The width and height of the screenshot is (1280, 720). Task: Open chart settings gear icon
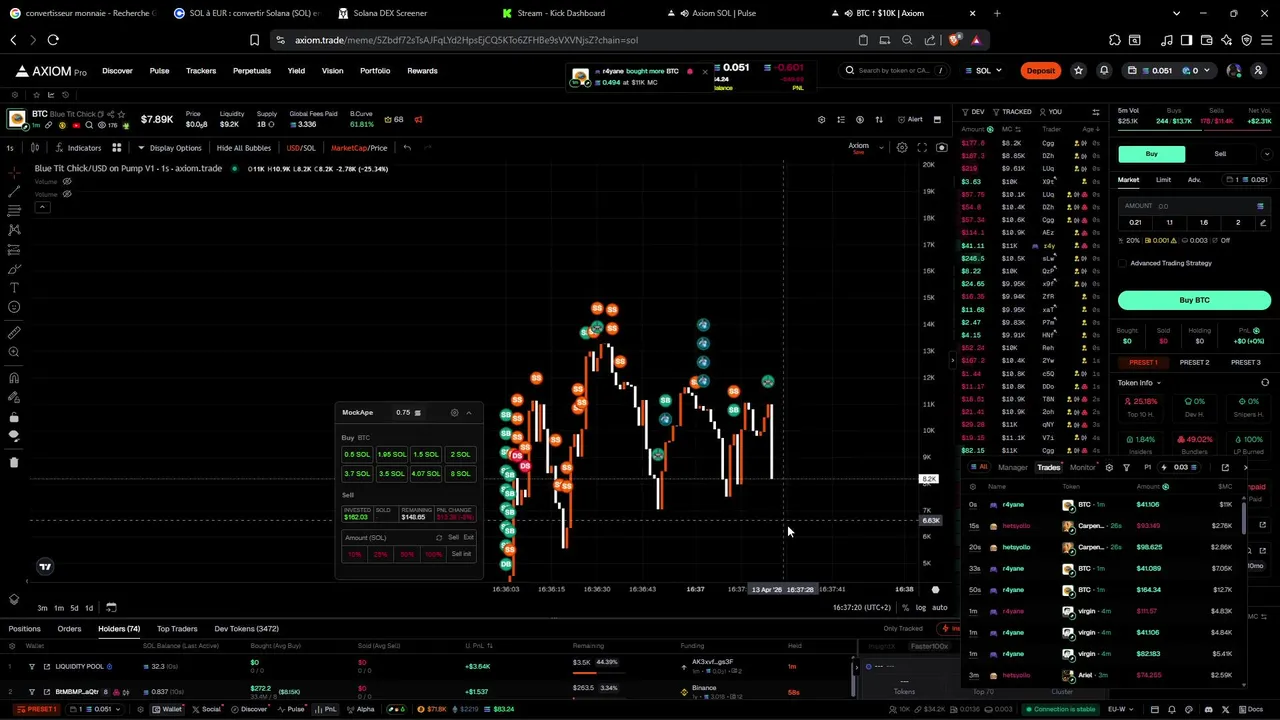[902, 148]
